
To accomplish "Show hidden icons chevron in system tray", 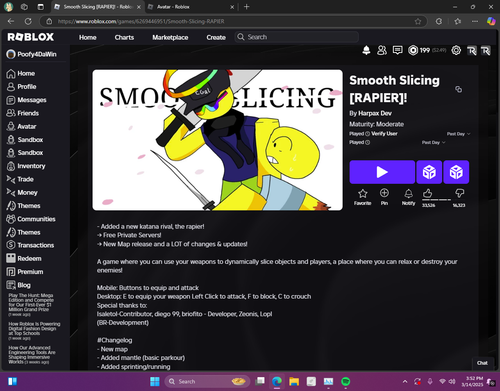I will click(x=405, y=381).
